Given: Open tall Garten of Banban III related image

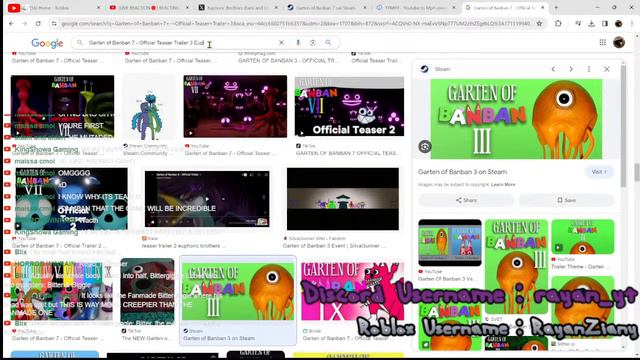Looking at the screenshot, I should tap(516, 267).
